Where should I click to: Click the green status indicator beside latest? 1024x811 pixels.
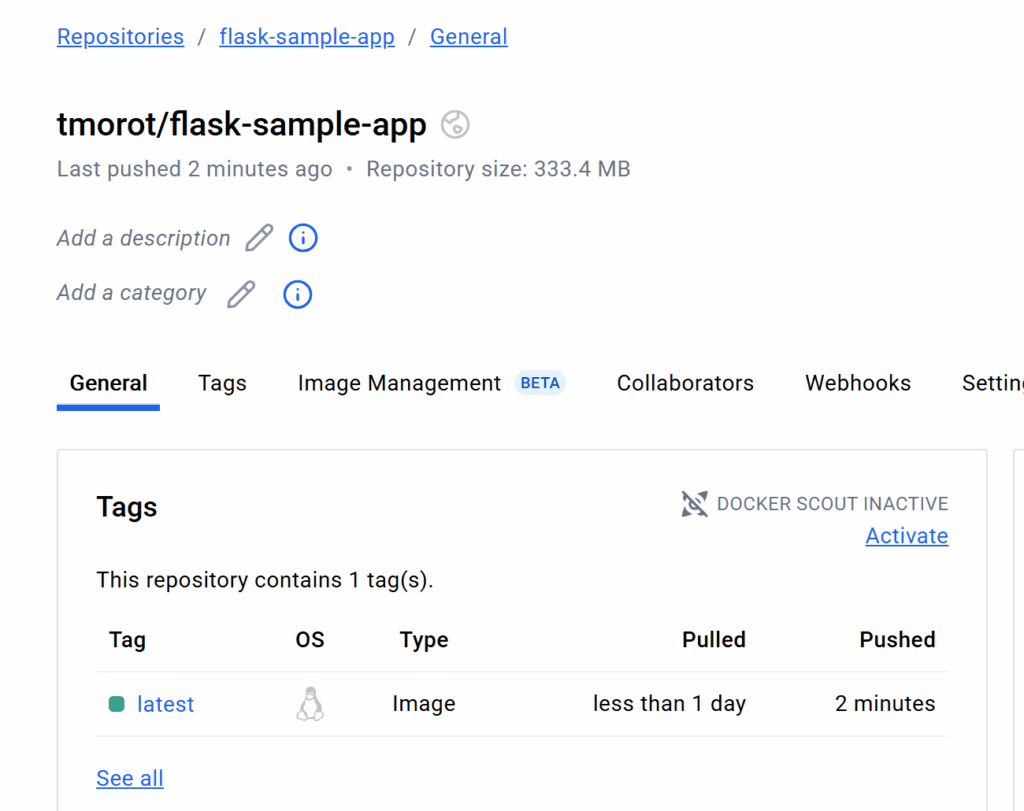pyautogui.click(x=116, y=704)
